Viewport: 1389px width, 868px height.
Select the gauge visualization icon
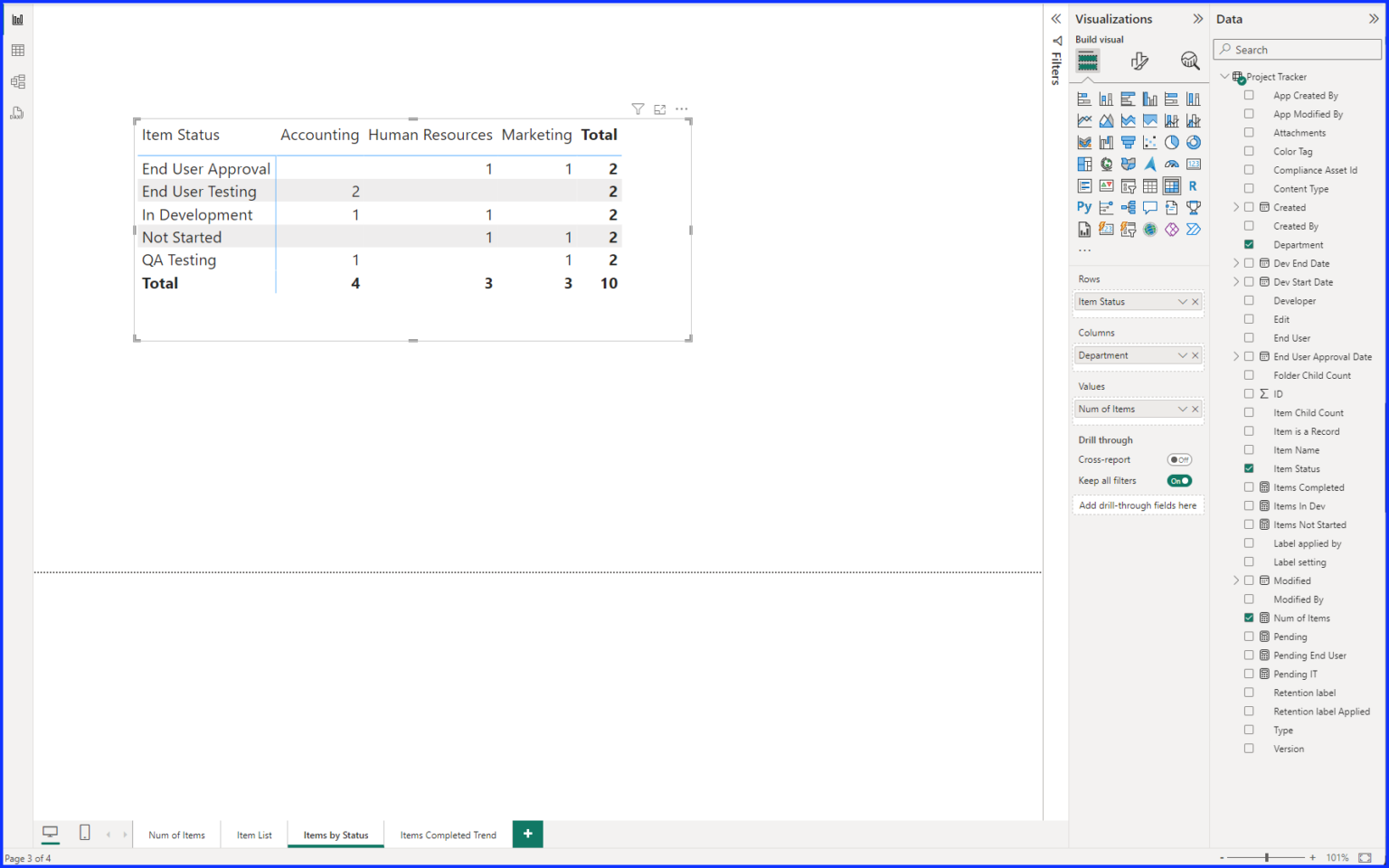coord(1171,164)
